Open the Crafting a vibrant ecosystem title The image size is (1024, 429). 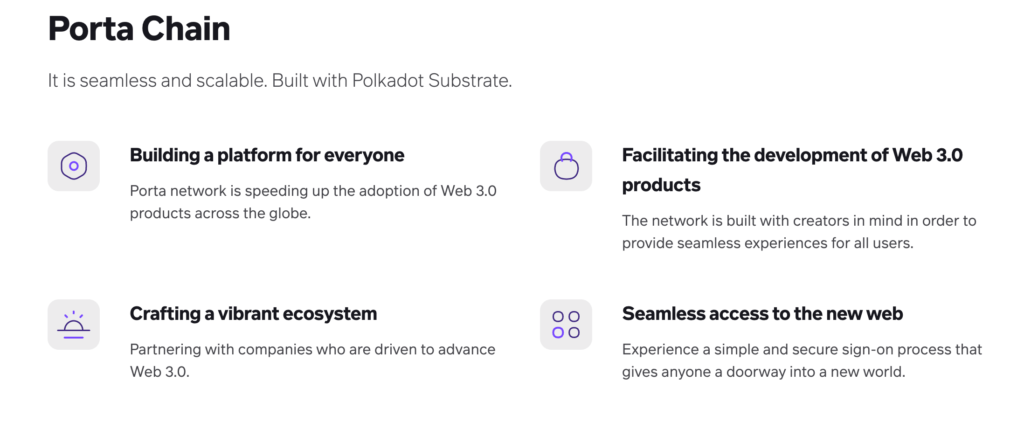coord(253,313)
